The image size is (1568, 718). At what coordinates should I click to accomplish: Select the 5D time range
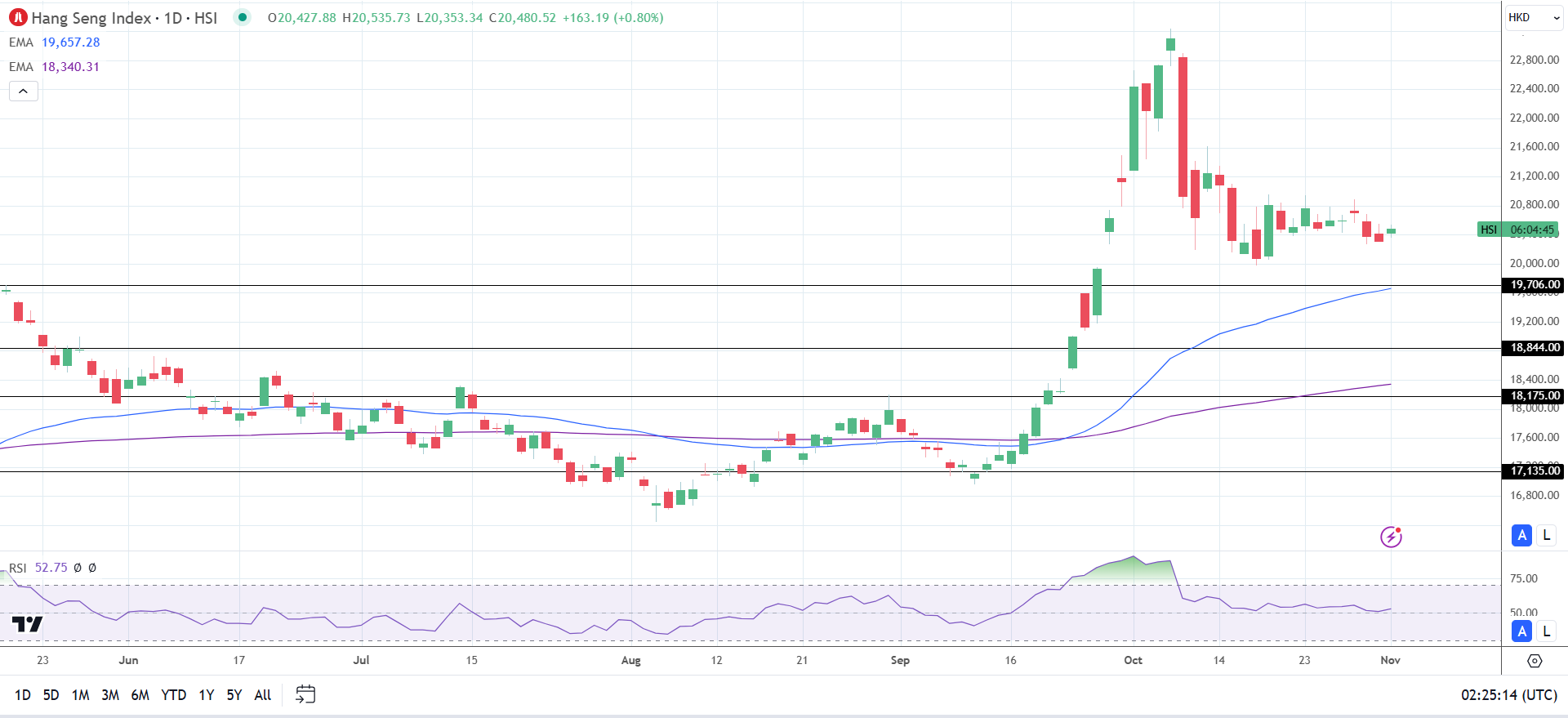click(x=51, y=695)
